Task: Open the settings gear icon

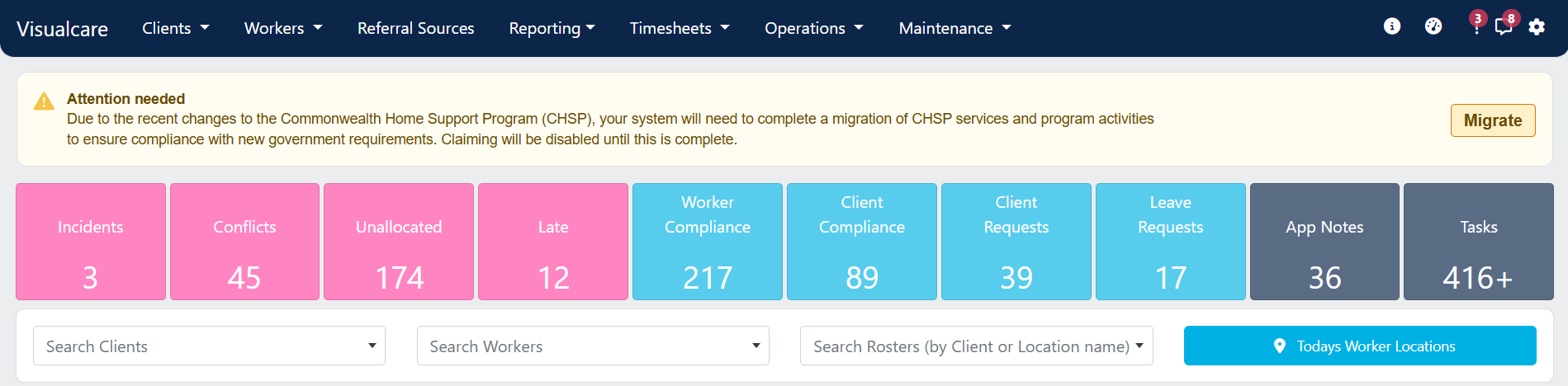Action: click(1537, 27)
